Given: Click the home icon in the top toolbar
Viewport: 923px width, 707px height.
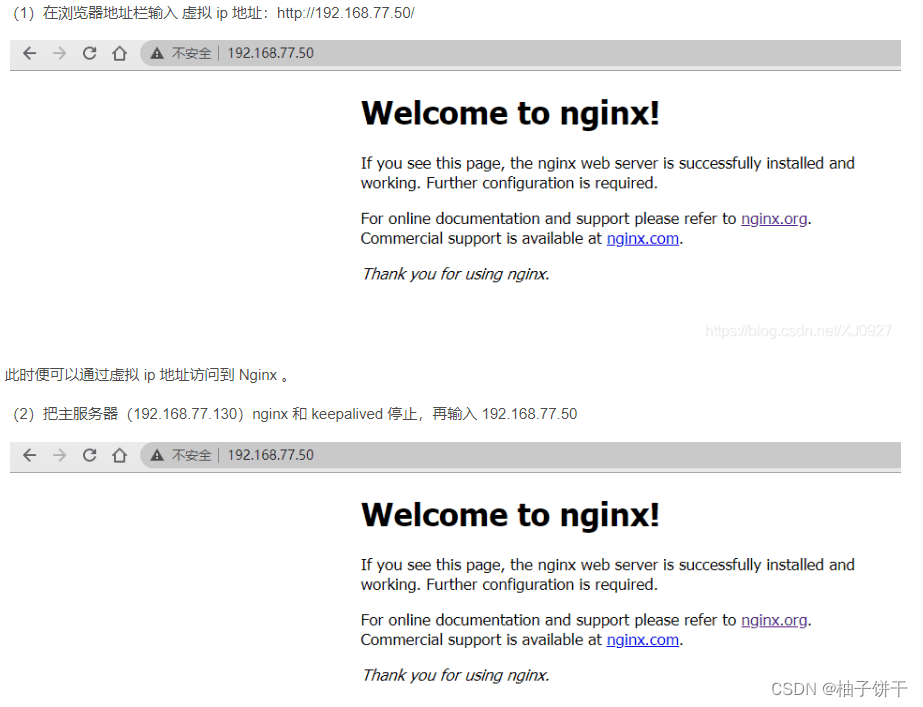Looking at the screenshot, I should (x=119, y=53).
